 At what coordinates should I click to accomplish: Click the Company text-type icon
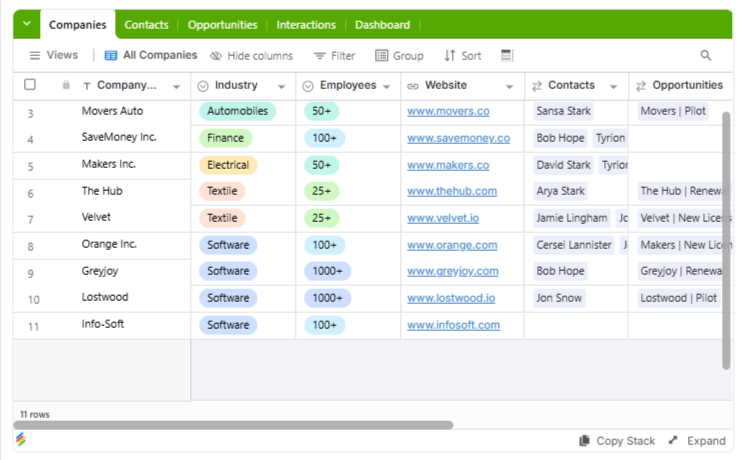click(86, 86)
